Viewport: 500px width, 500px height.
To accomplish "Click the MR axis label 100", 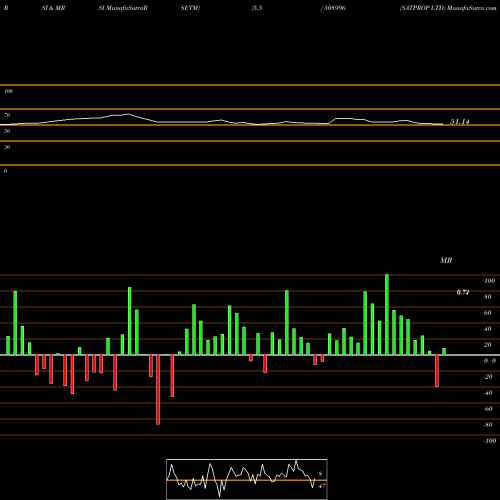I will click(490, 281).
